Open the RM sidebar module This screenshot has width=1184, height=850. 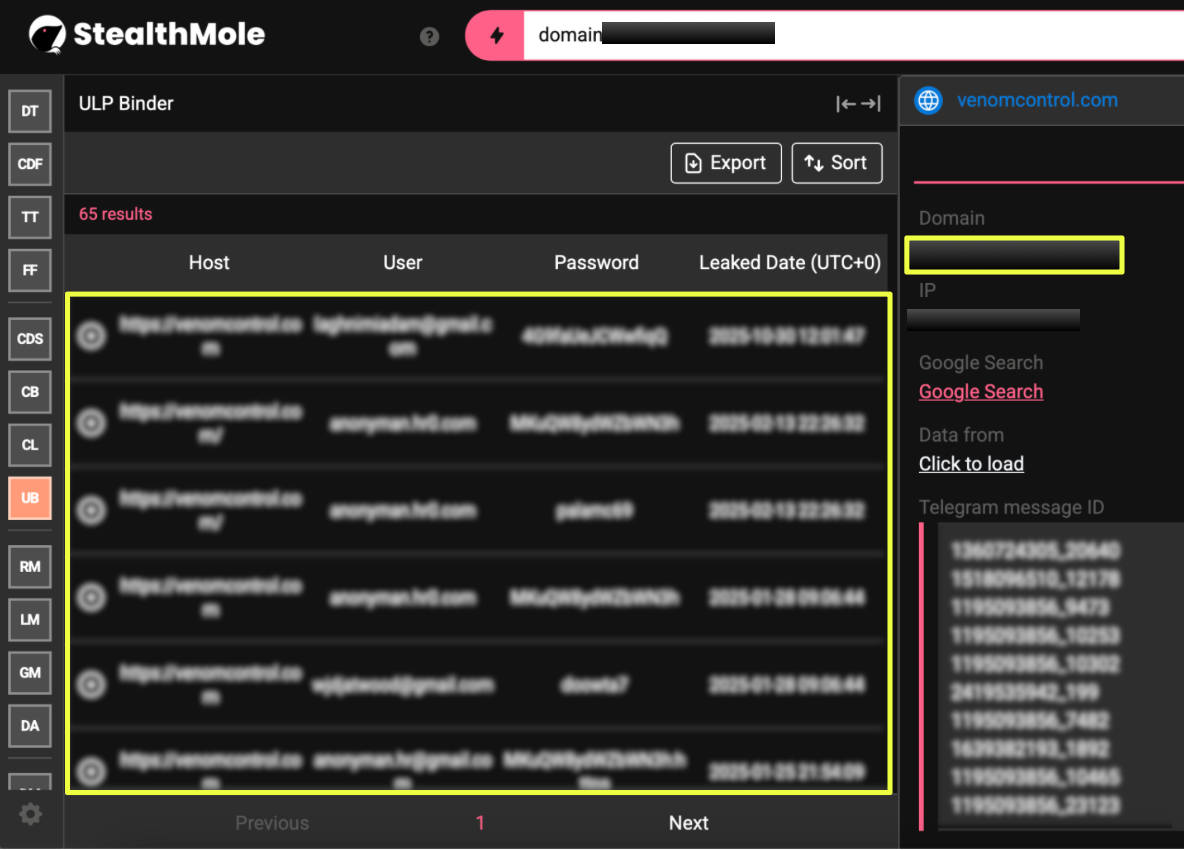tap(30, 567)
